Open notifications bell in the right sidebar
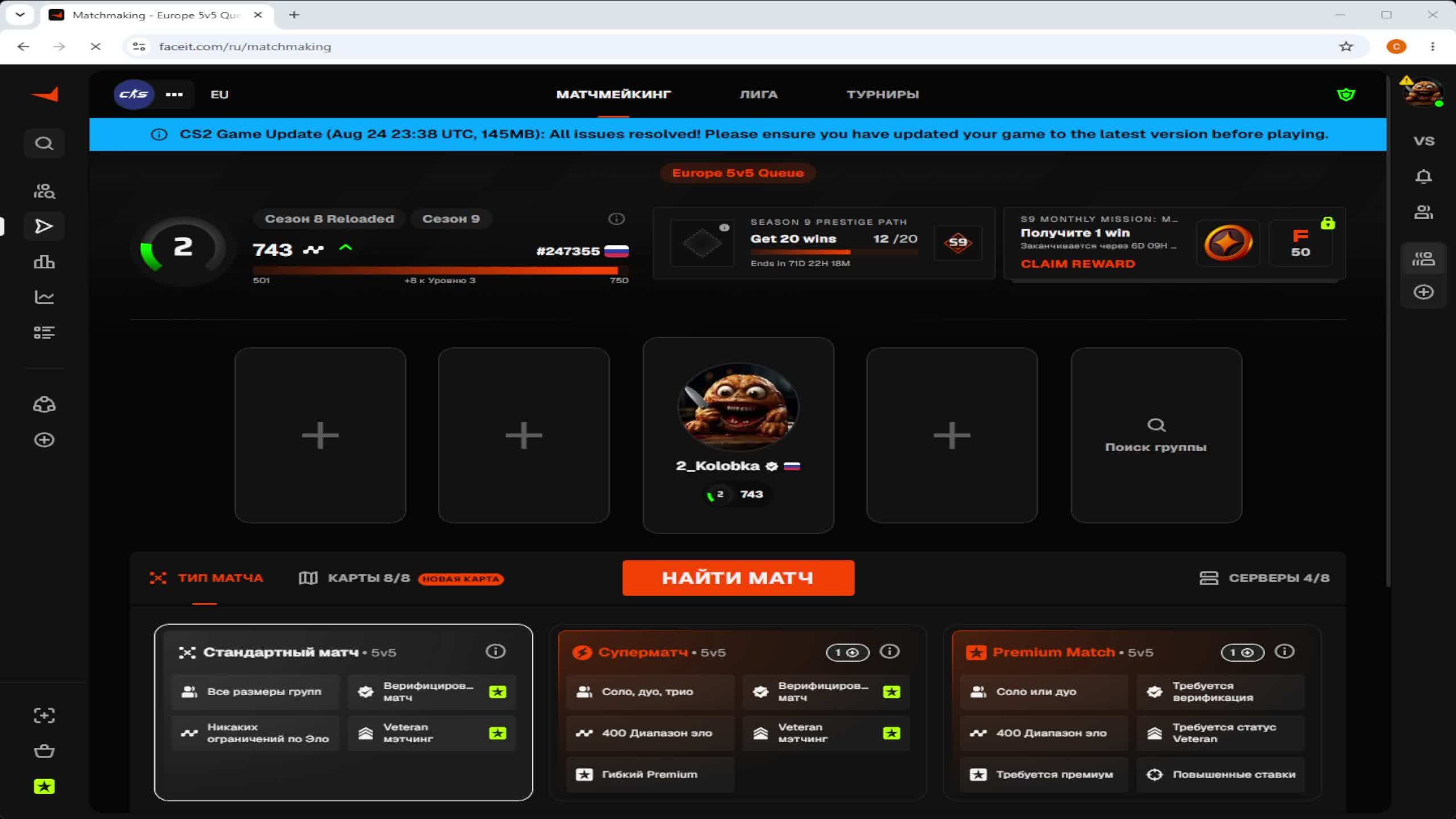 1424,177
